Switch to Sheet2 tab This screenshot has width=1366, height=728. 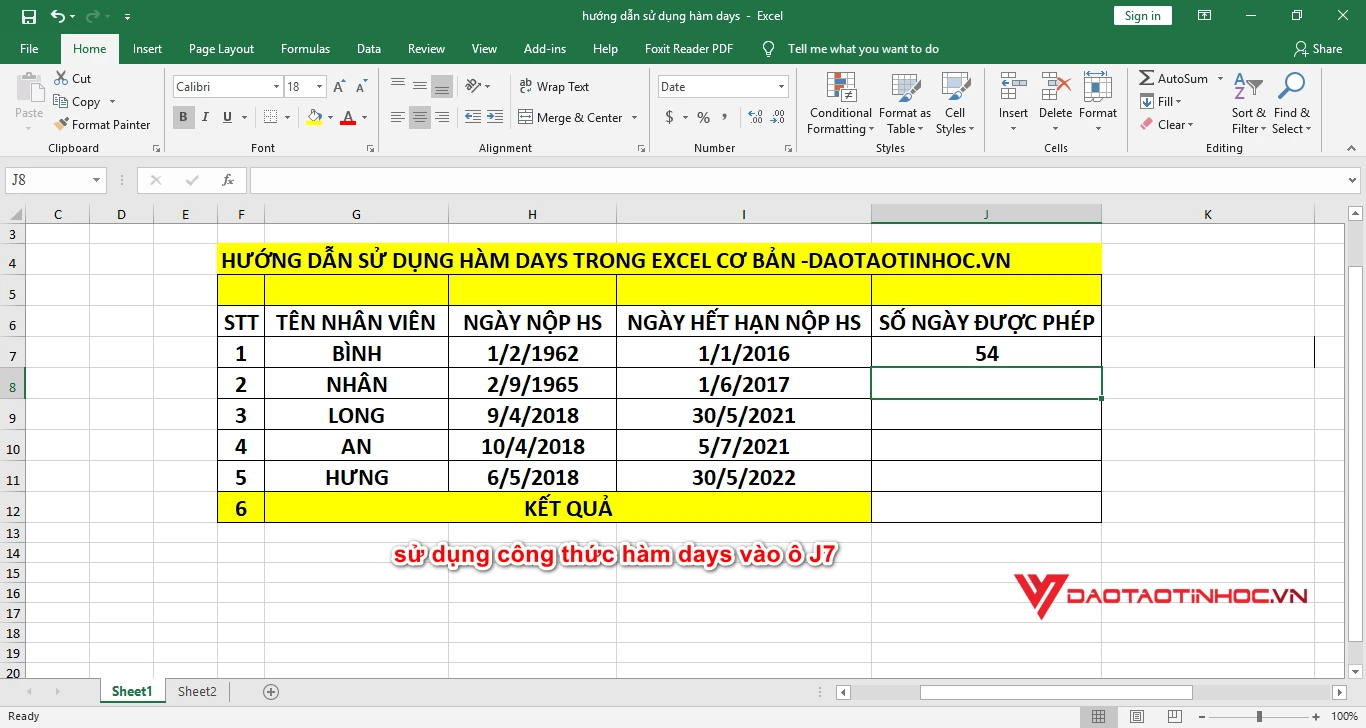(197, 691)
